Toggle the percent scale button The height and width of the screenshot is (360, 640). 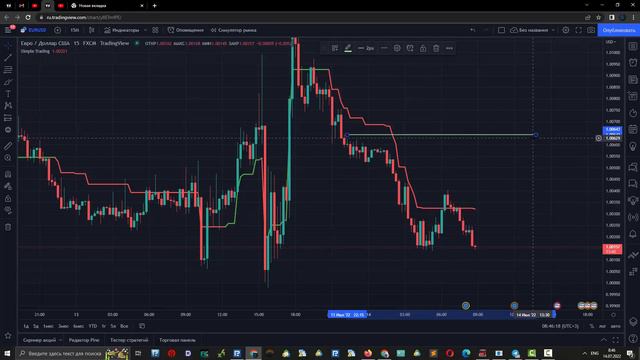(x=592, y=326)
